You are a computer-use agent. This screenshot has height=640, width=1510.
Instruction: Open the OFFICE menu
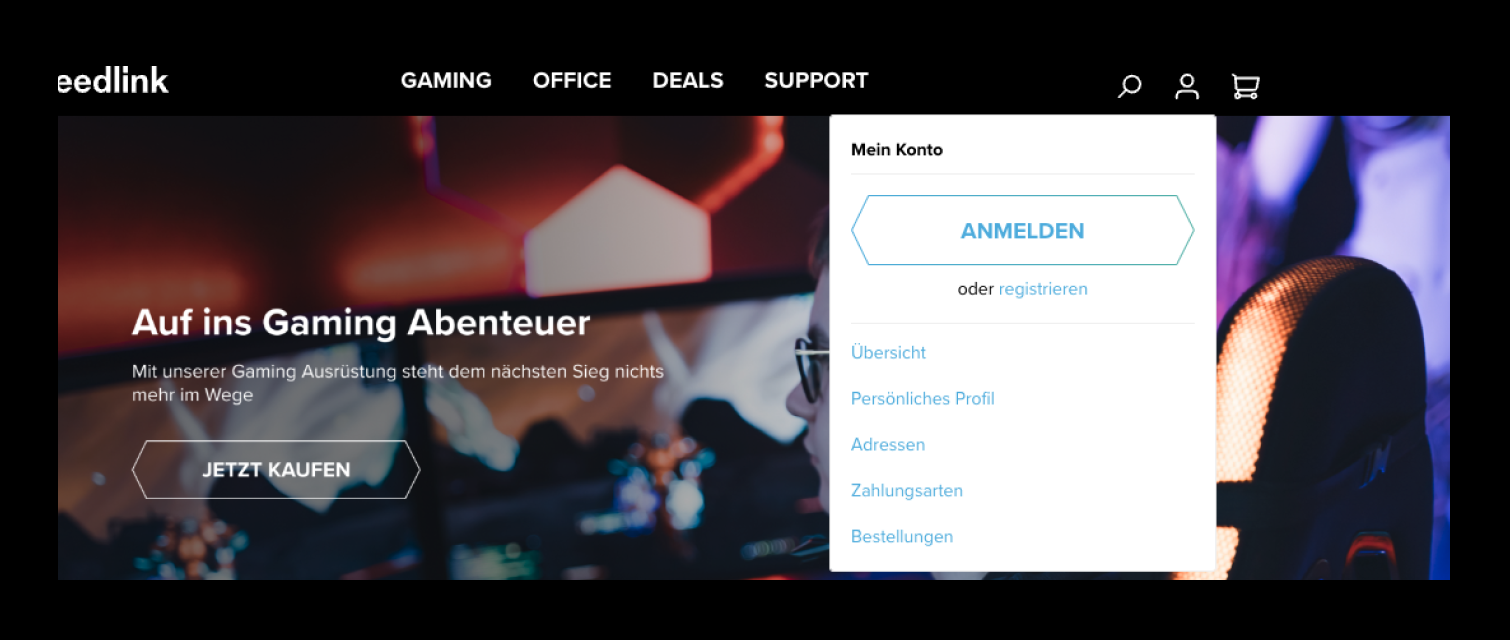572,80
